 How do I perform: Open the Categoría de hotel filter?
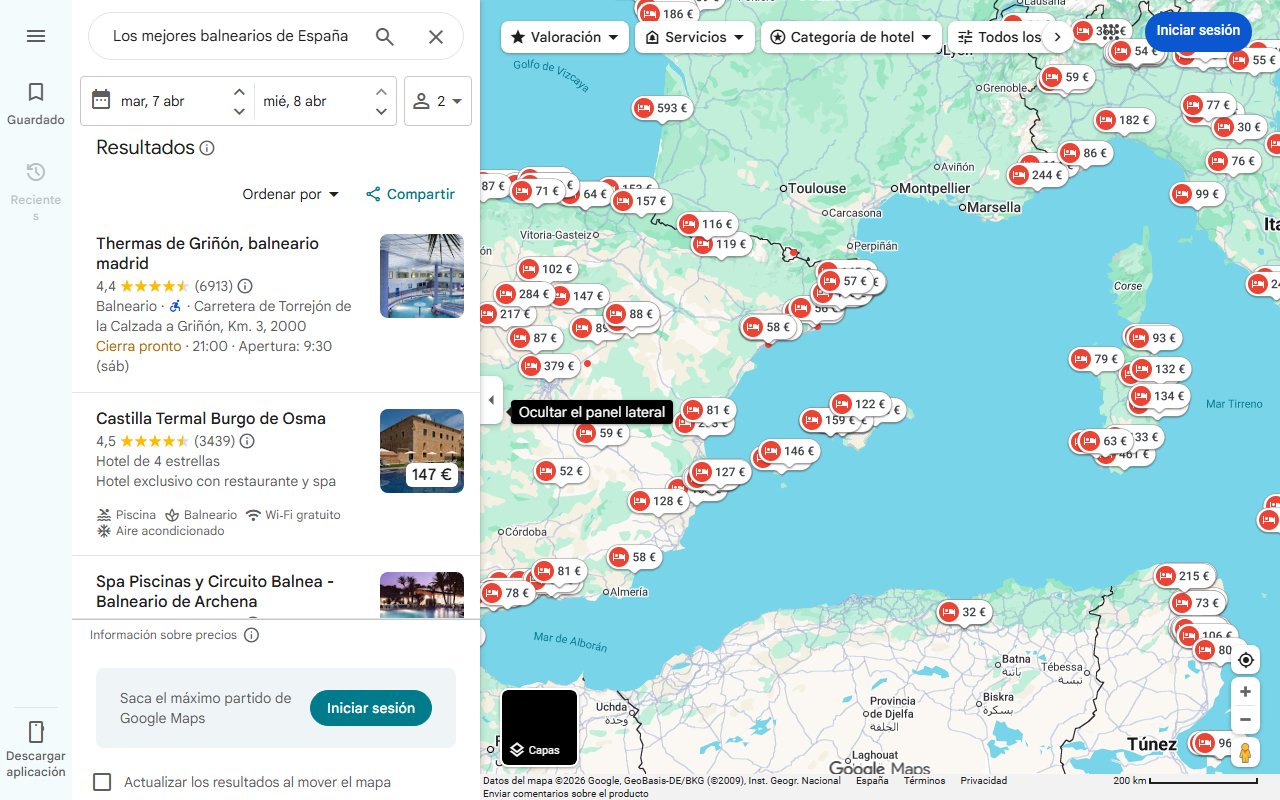point(849,36)
